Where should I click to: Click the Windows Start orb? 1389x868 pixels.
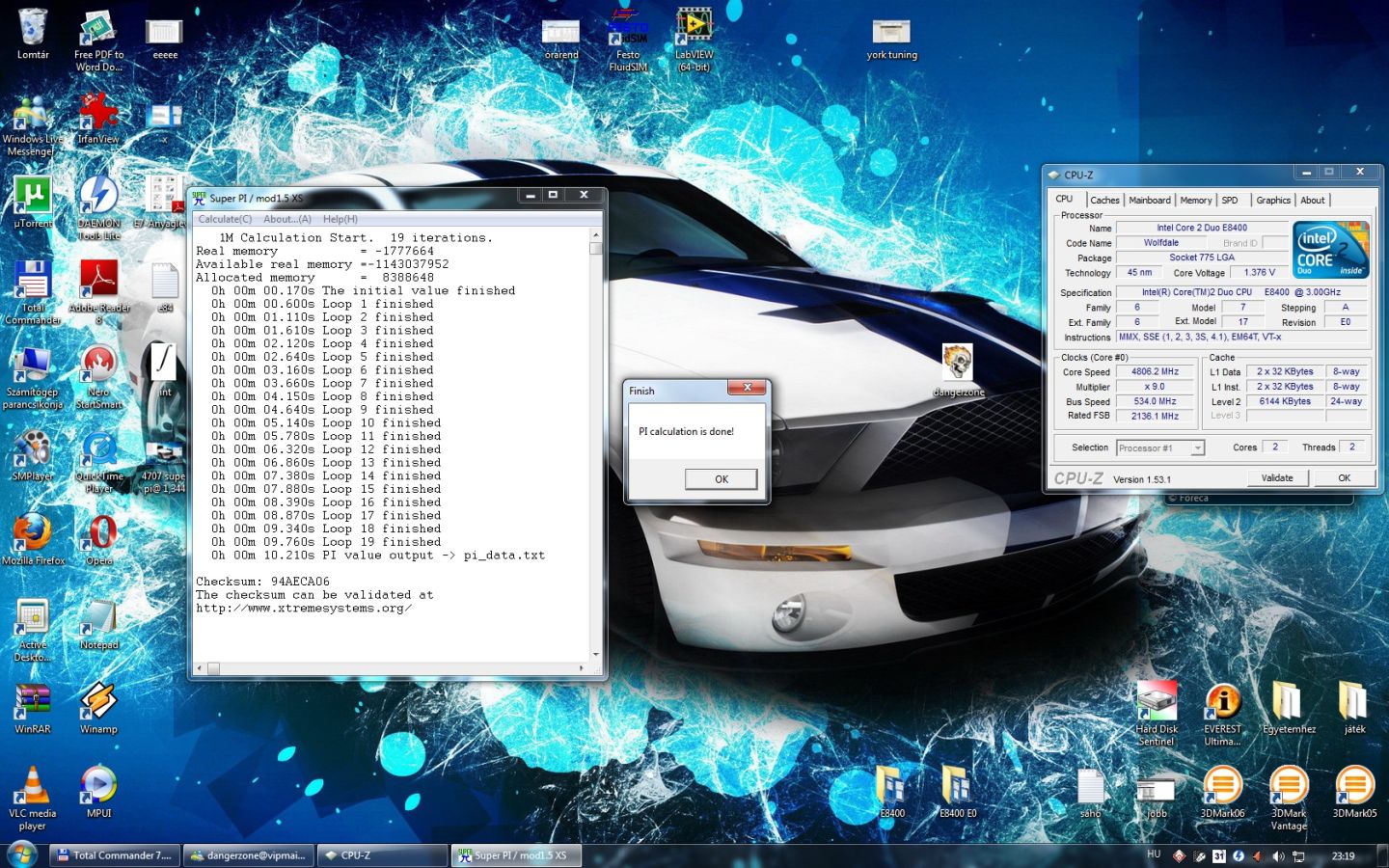click(21, 854)
